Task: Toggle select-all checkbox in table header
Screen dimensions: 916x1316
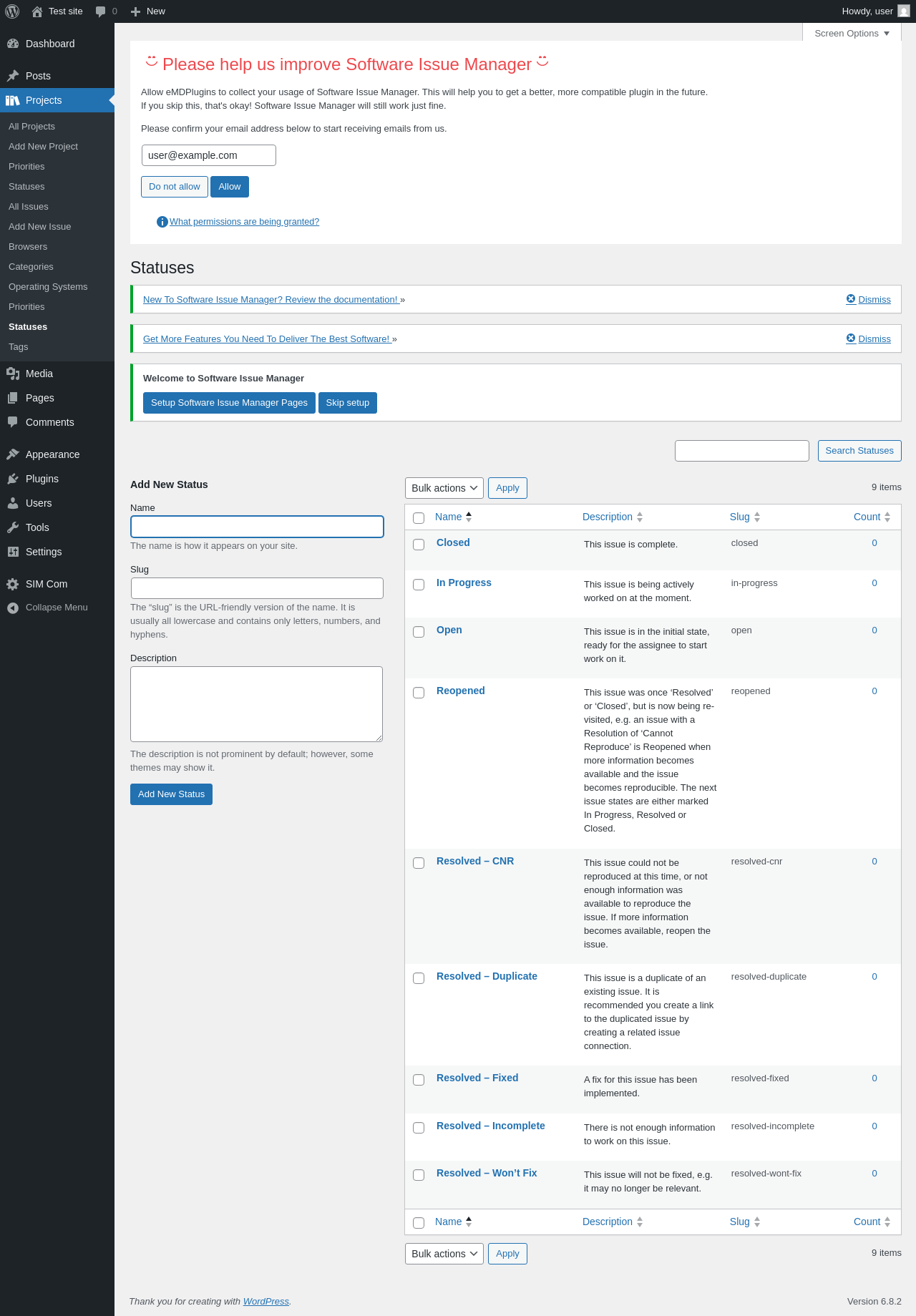Action: (419, 518)
